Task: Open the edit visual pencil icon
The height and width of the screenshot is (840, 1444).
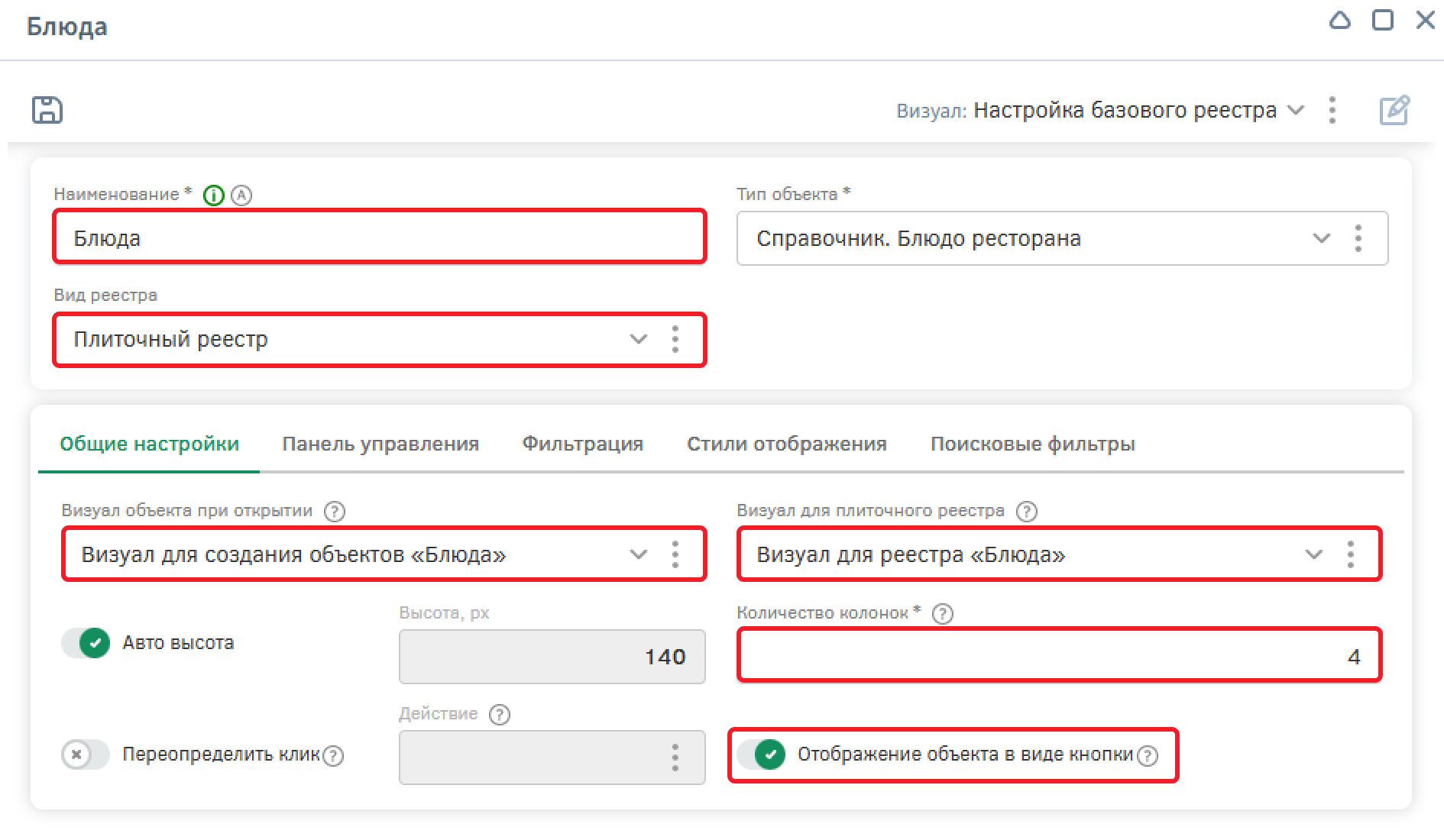Action: [x=1394, y=110]
